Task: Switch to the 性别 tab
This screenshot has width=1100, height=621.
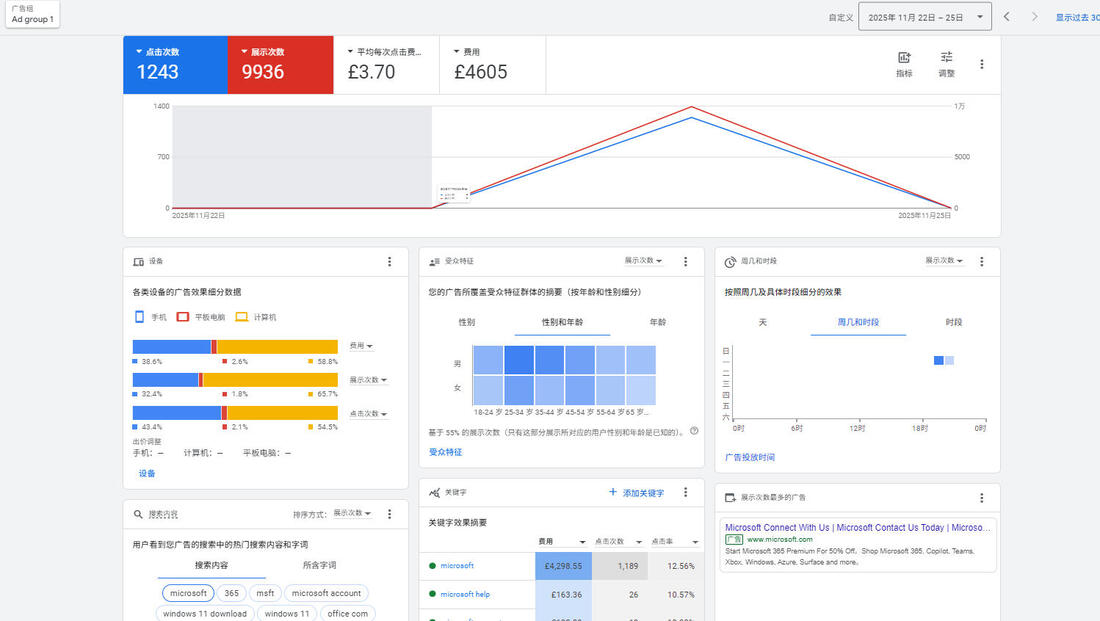Action: pyautogui.click(x=466, y=323)
